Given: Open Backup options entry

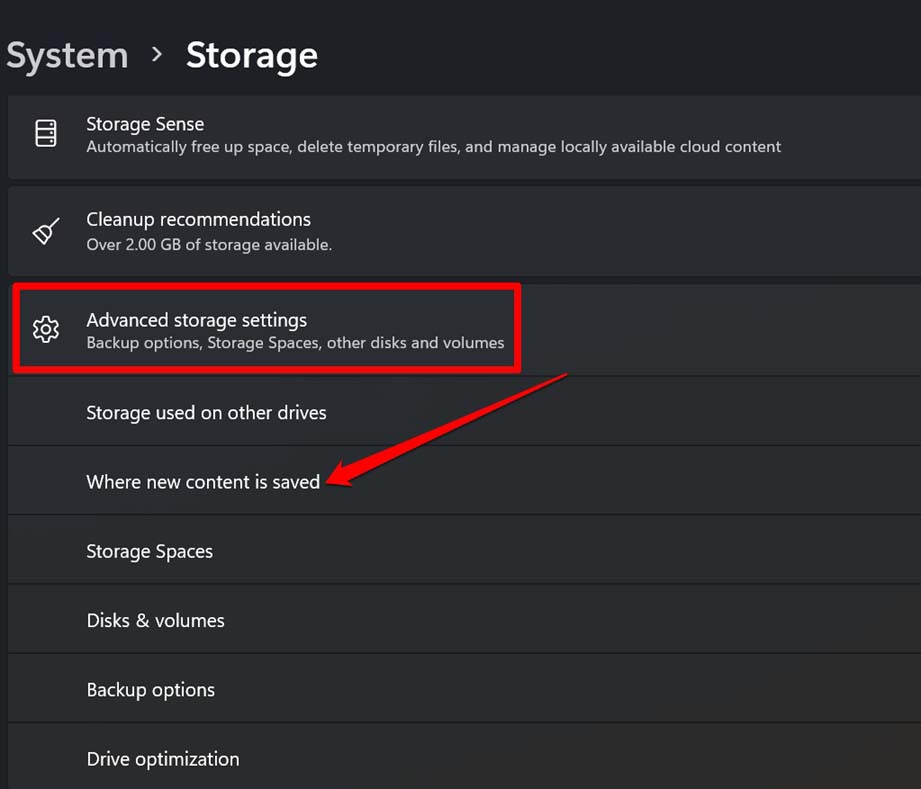Looking at the screenshot, I should coord(150,690).
